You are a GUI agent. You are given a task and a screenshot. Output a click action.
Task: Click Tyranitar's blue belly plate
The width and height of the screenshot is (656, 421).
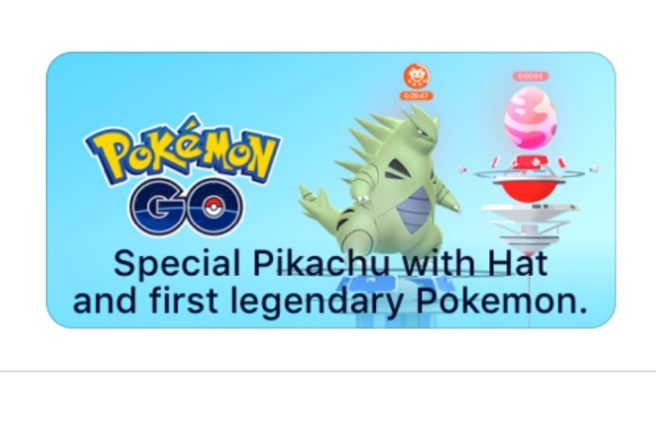click(414, 209)
